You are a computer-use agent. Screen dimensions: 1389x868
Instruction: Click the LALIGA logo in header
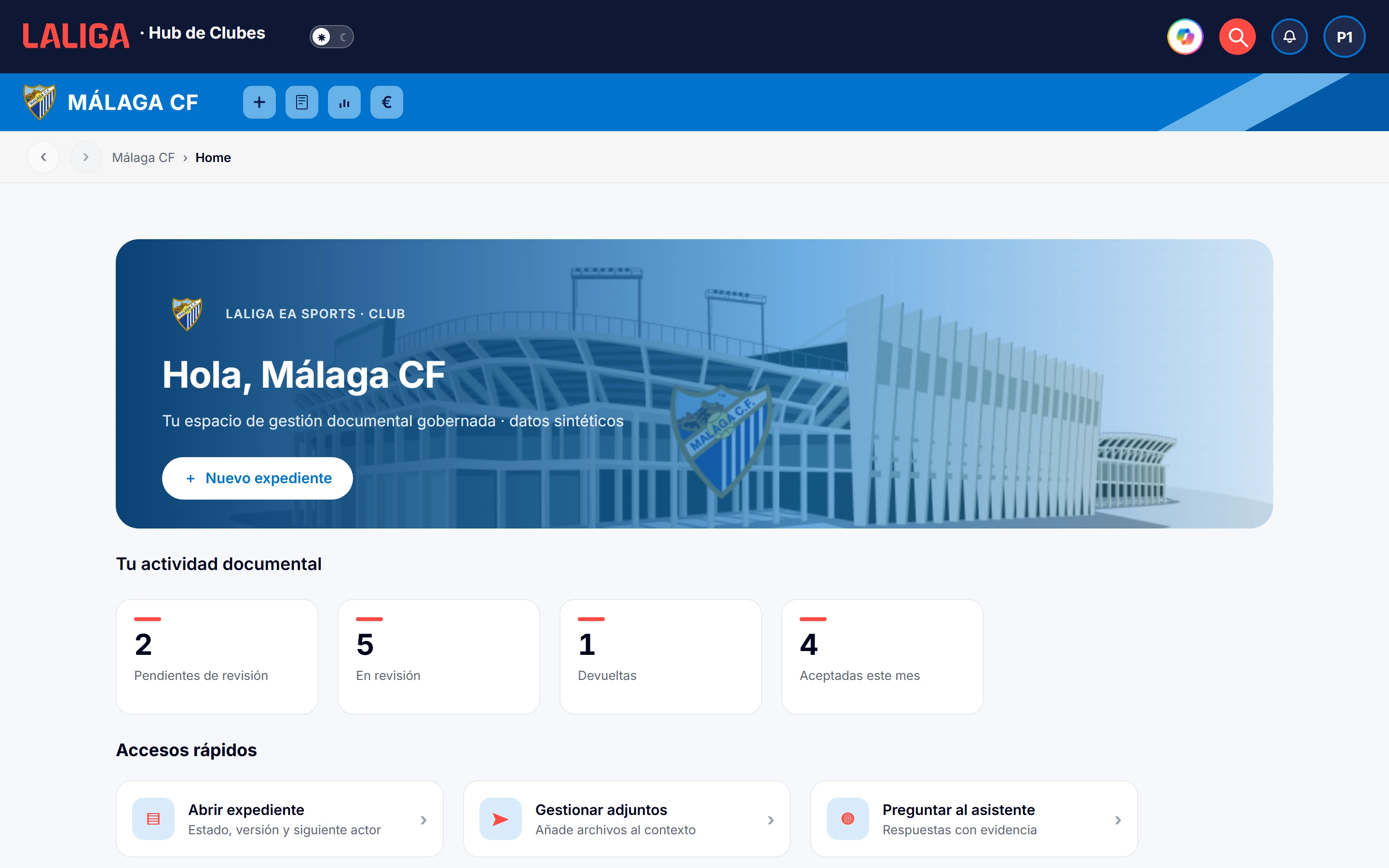[76, 36]
